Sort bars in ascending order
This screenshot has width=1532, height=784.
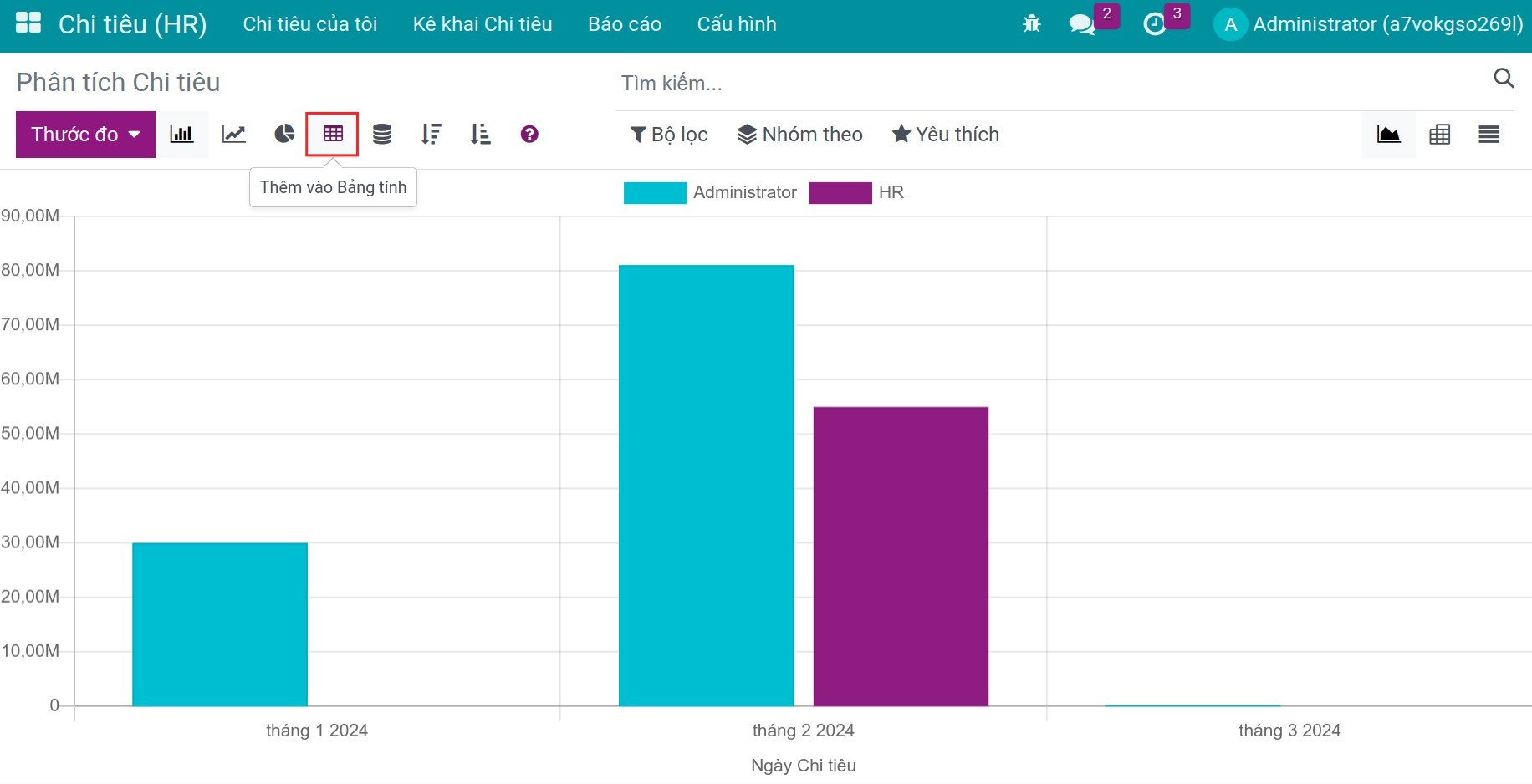click(480, 134)
